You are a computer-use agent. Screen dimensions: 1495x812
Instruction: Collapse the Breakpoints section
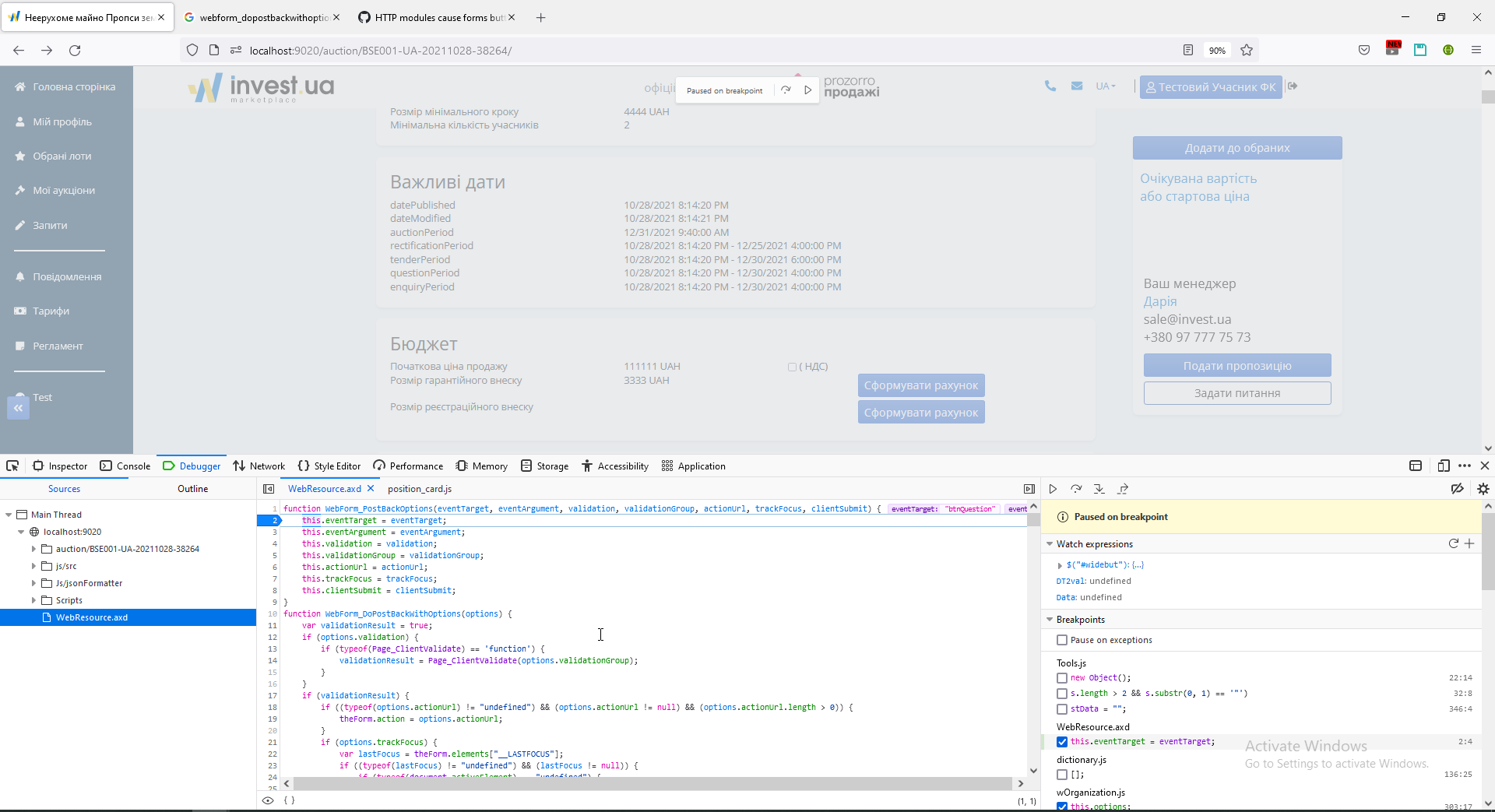1050,620
